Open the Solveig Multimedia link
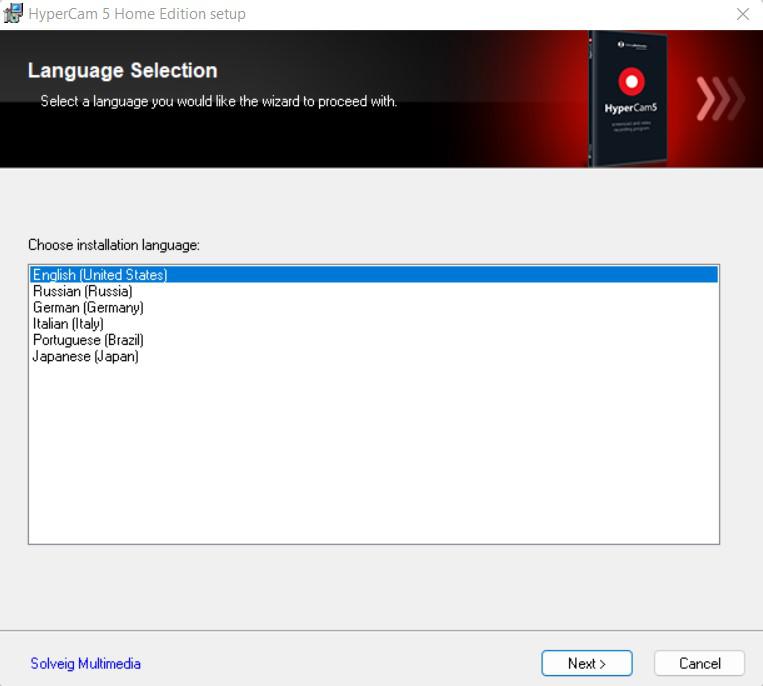 click(86, 664)
